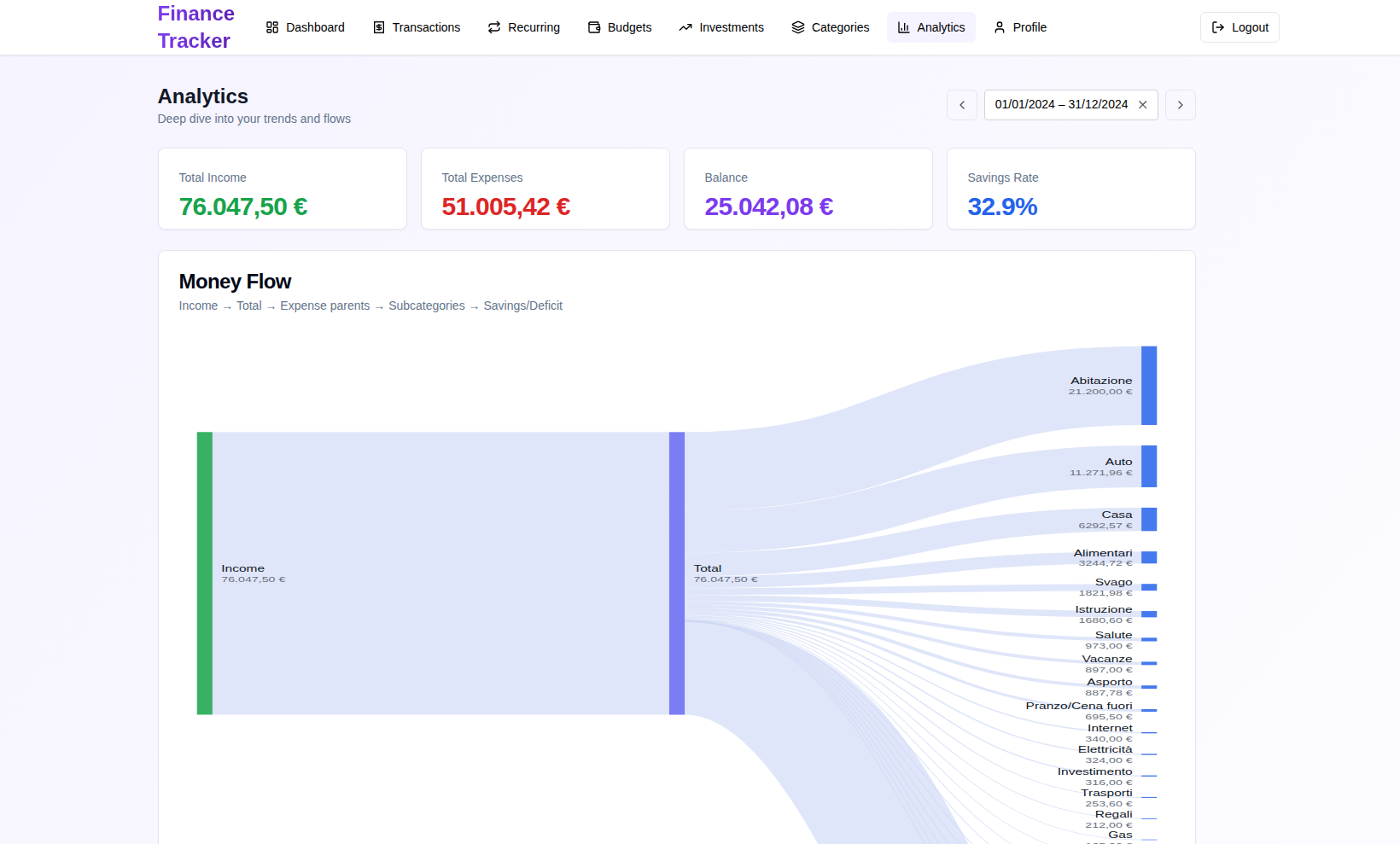
Task: Click the Balance 25.042,08 € value
Action: tap(769, 207)
